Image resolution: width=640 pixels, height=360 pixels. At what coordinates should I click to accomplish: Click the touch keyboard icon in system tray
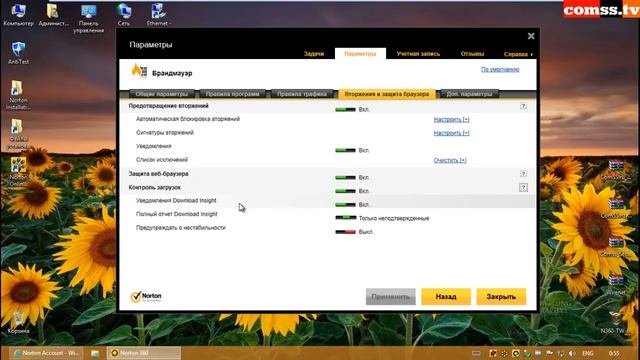click(476, 353)
